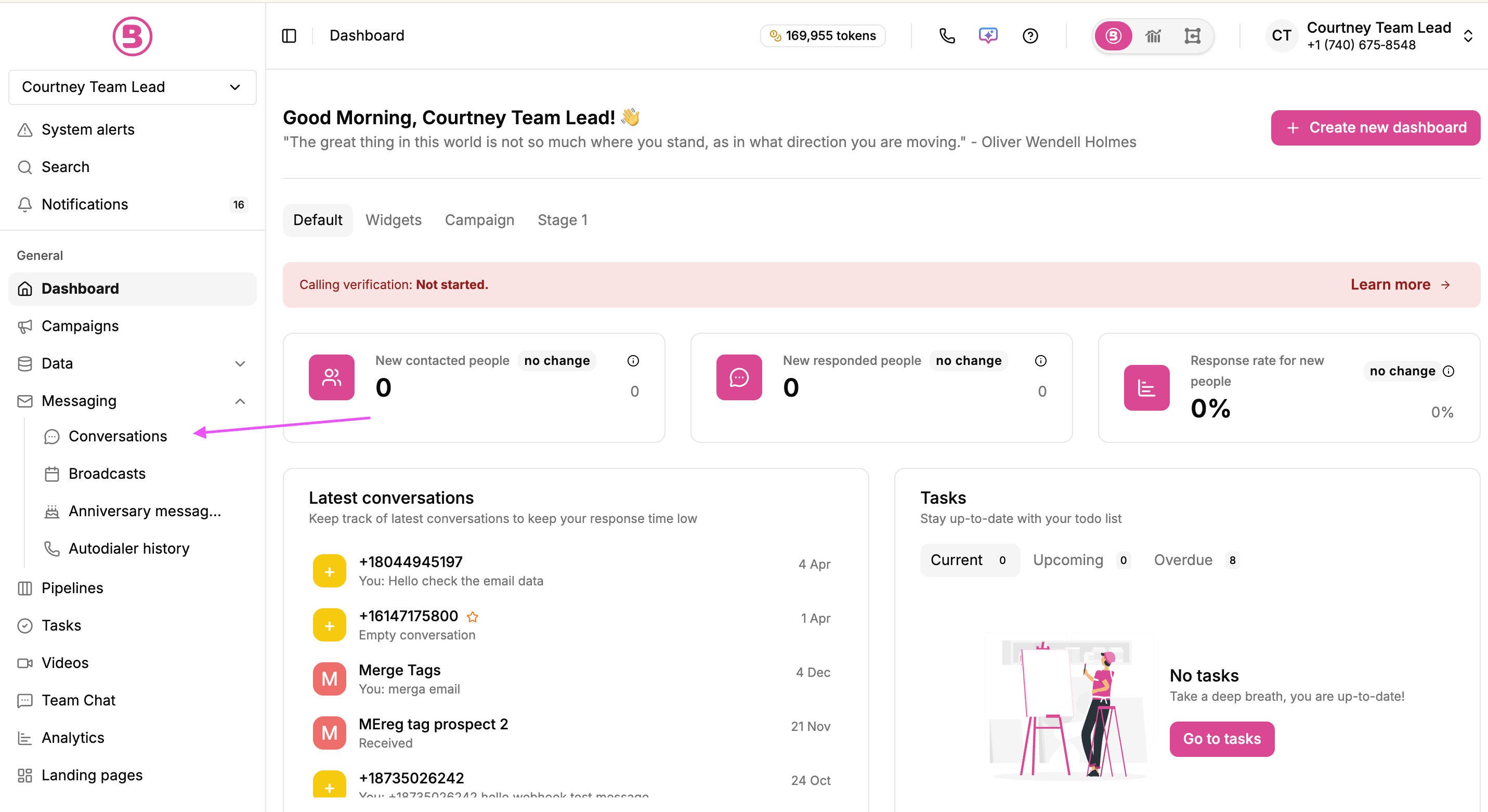
Task: Select the pink B mode in switcher
Action: [x=1113, y=36]
